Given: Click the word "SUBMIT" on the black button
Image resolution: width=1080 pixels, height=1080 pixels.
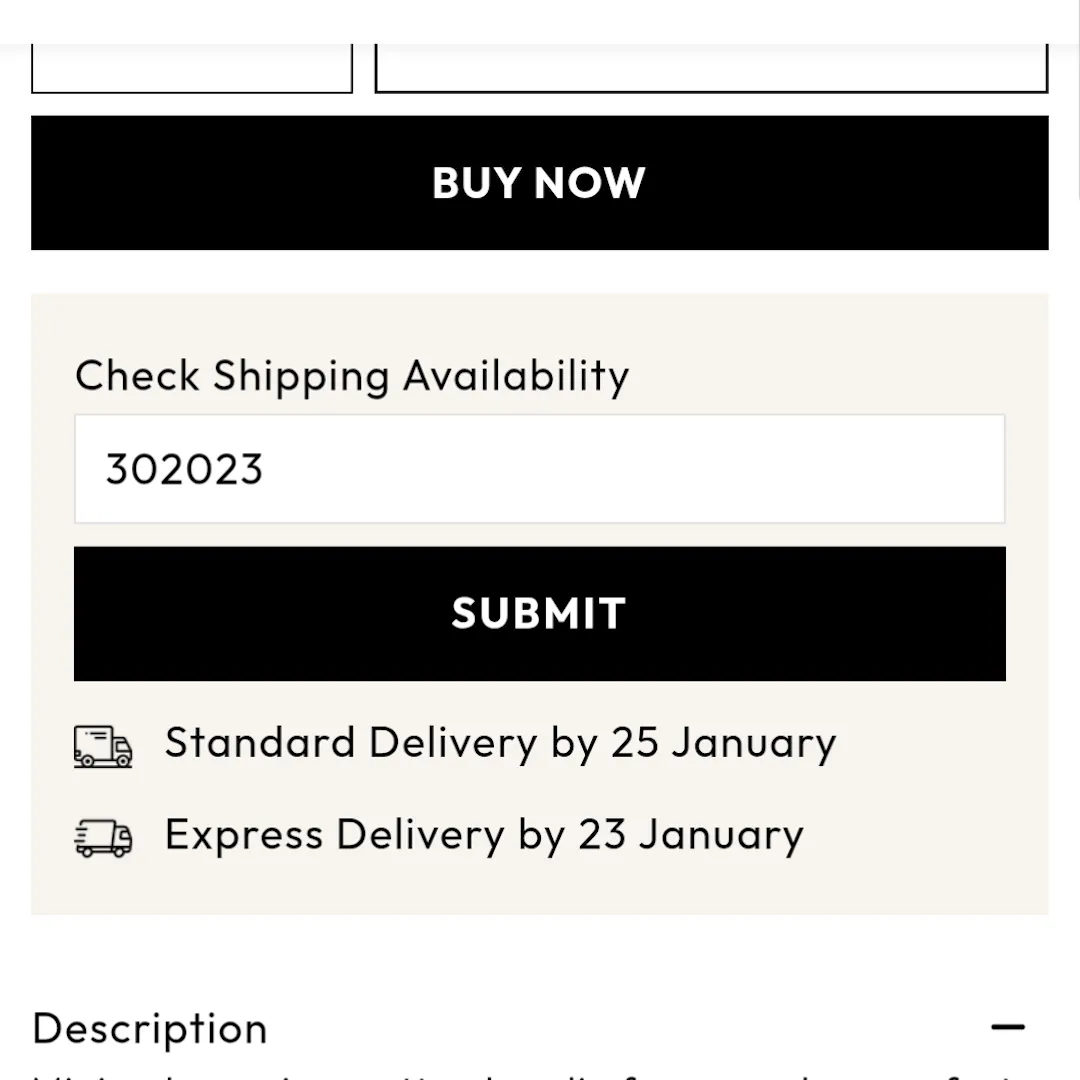Looking at the screenshot, I should coord(539,613).
